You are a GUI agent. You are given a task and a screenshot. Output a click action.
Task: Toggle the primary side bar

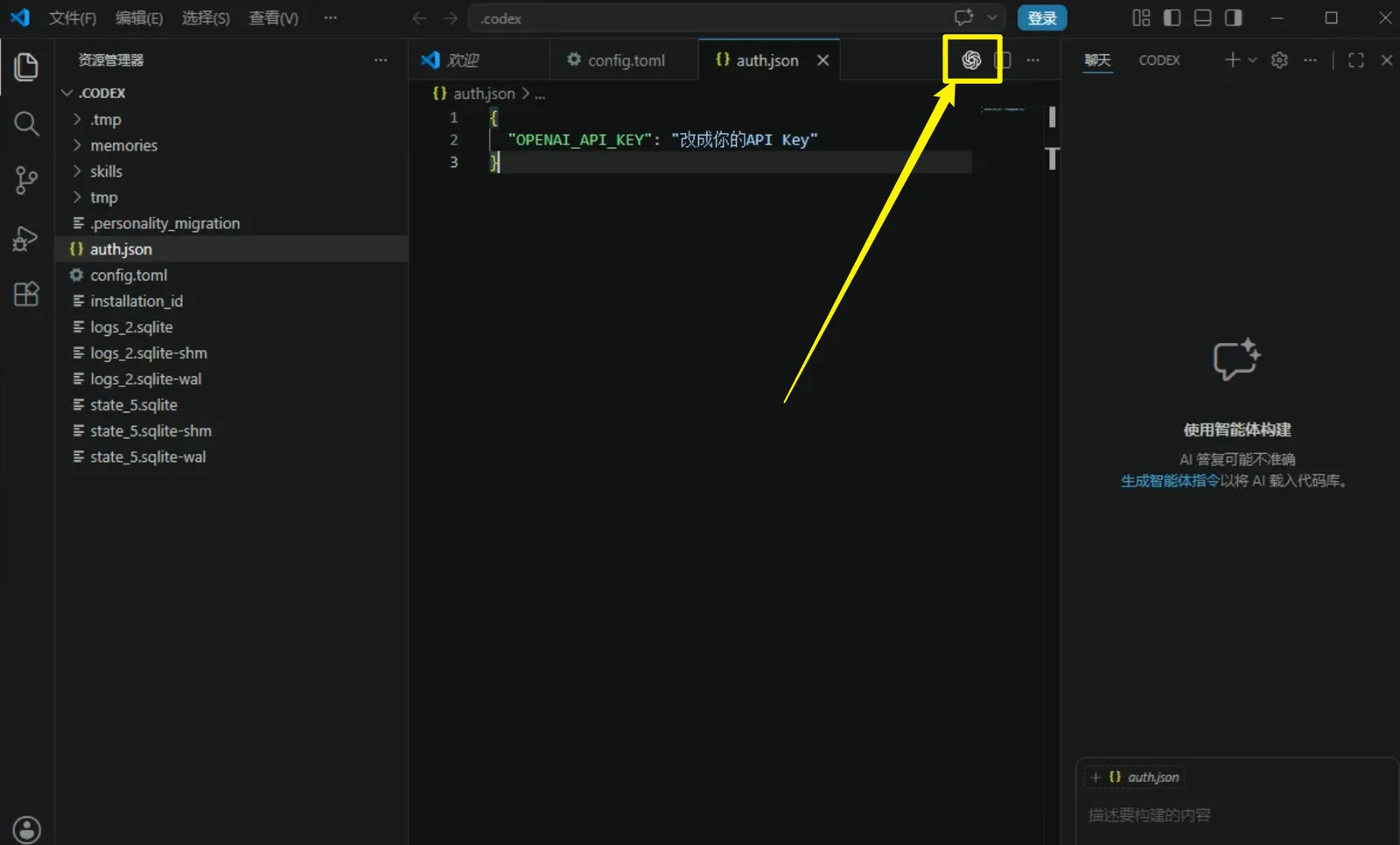click(1172, 17)
